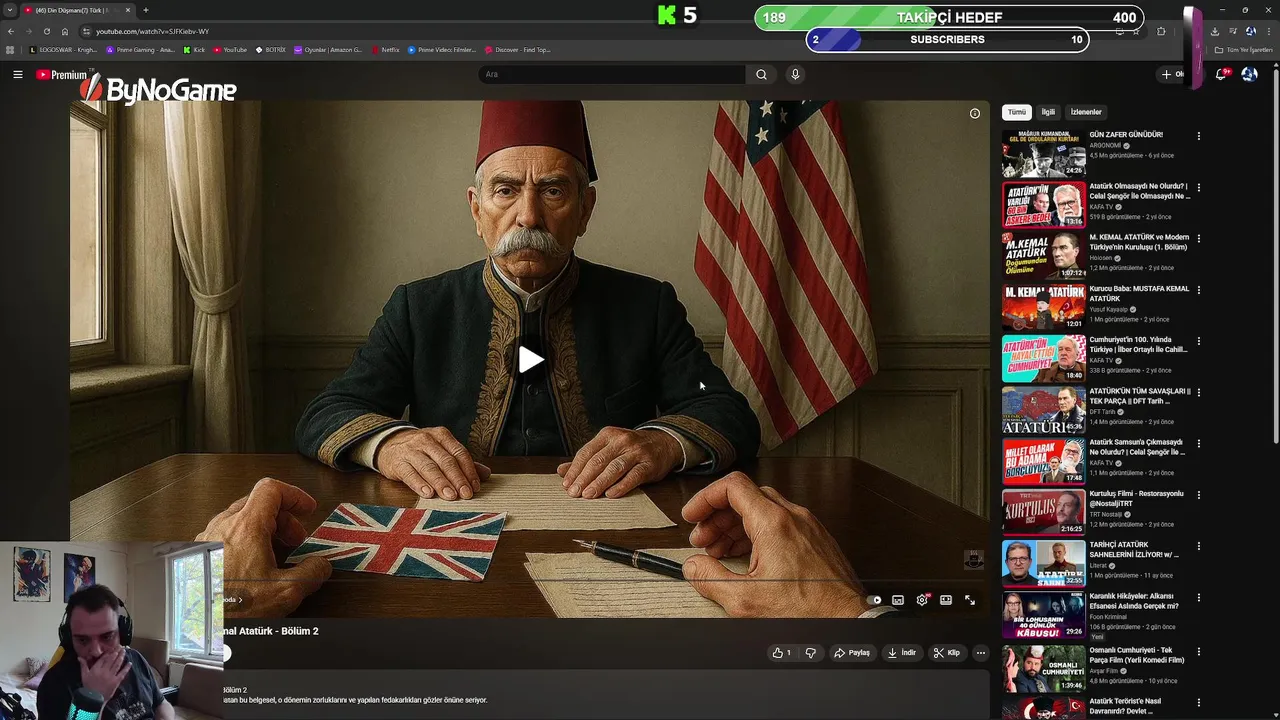Play the video with the center play button

pyautogui.click(x=530, y=360)
